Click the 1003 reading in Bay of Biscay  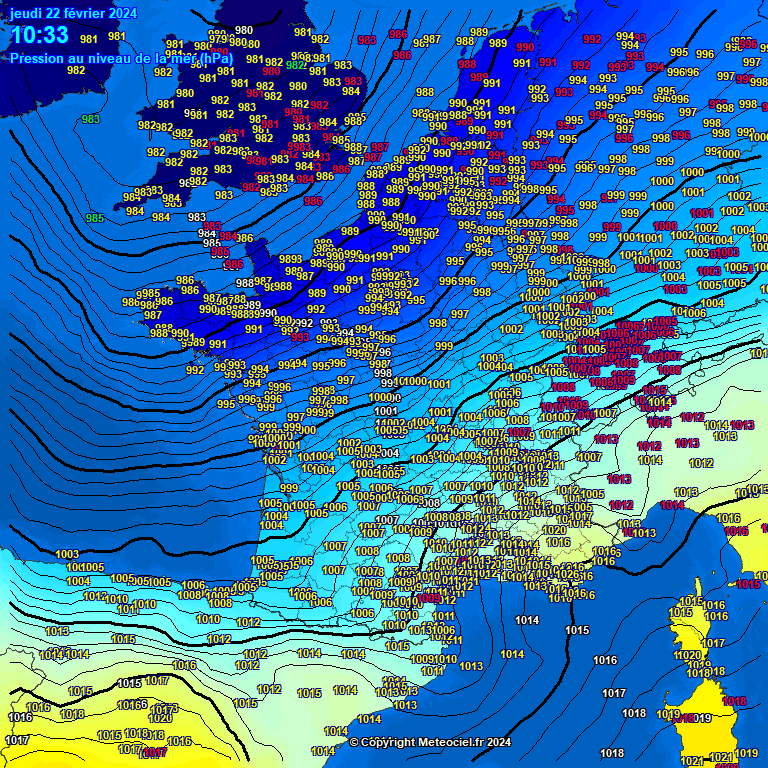click(67, 554)
